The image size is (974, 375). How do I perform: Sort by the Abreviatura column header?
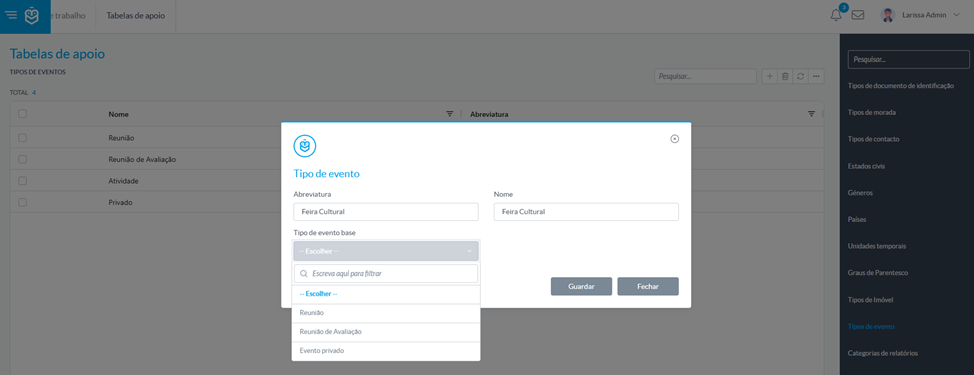coord(489,115)
